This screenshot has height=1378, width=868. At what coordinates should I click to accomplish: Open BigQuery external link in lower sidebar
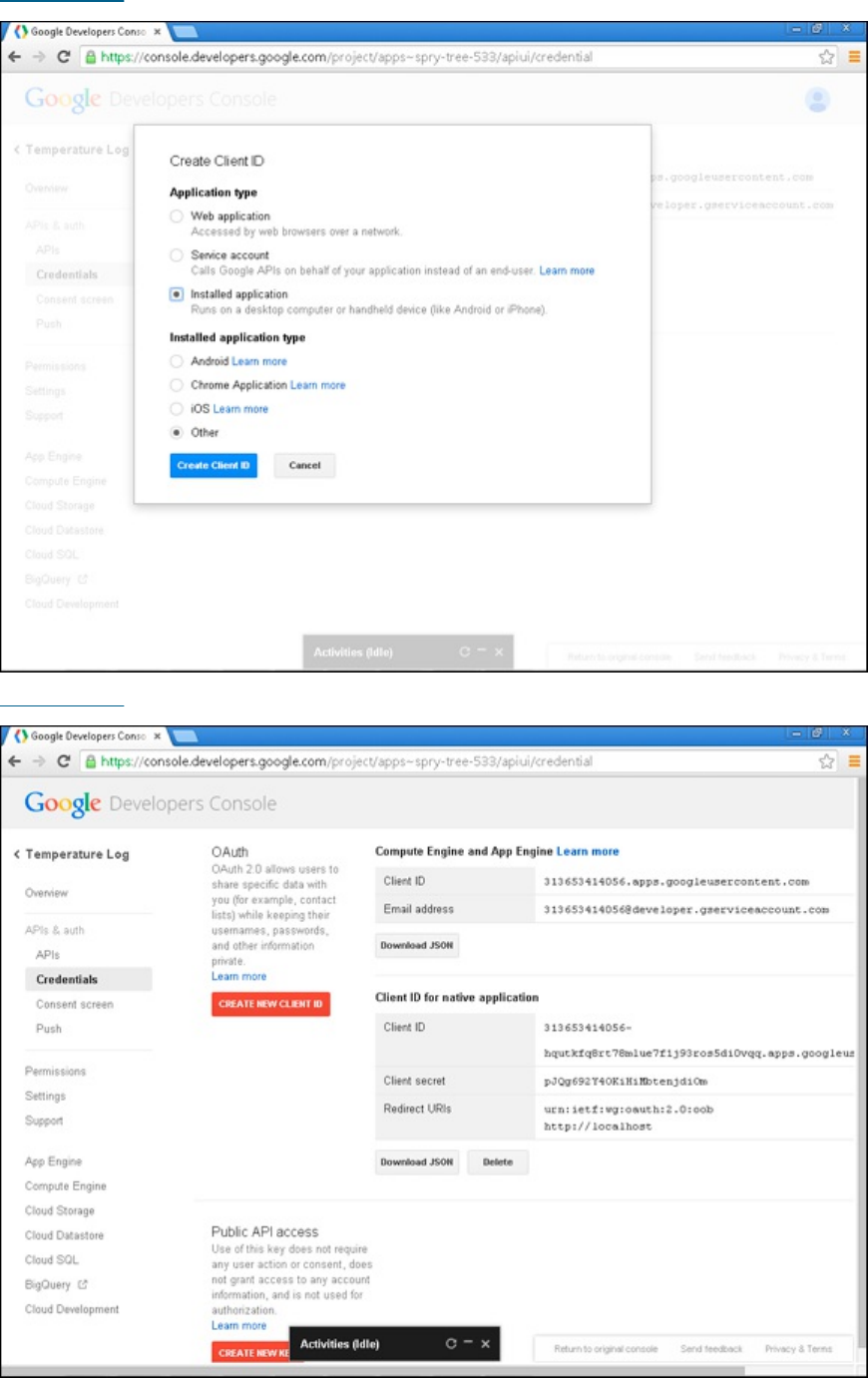57,1284
